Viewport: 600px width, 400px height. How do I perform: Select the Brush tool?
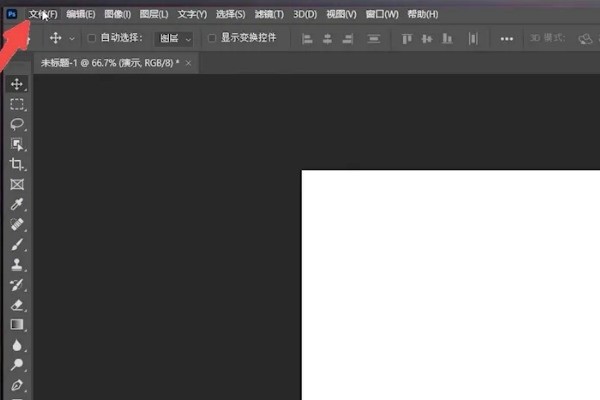tap(17, 245)
